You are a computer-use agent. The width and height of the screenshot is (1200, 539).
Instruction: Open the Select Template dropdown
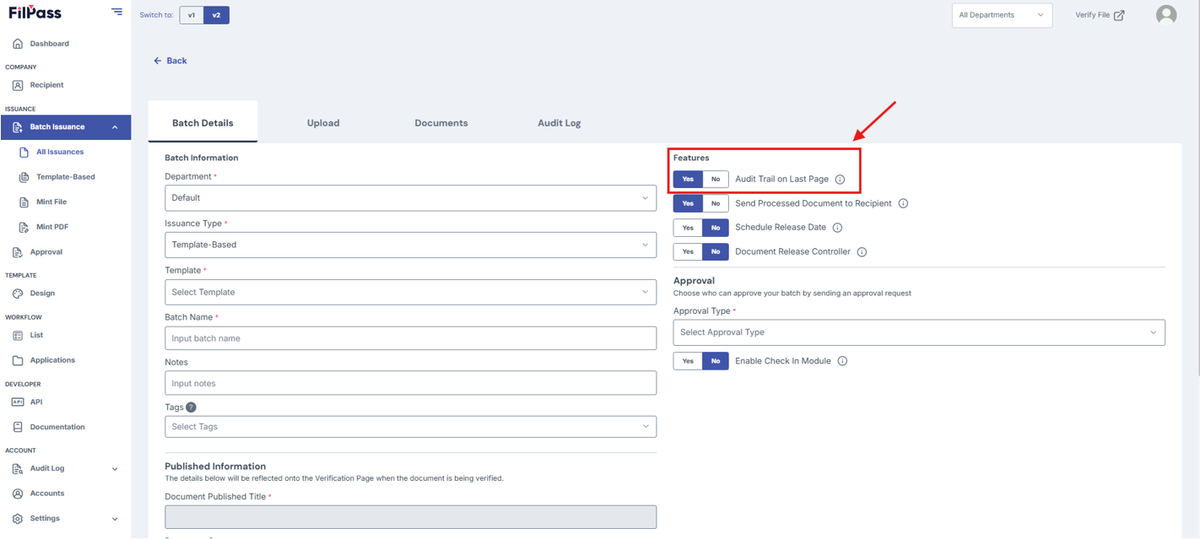coord(410,292)
